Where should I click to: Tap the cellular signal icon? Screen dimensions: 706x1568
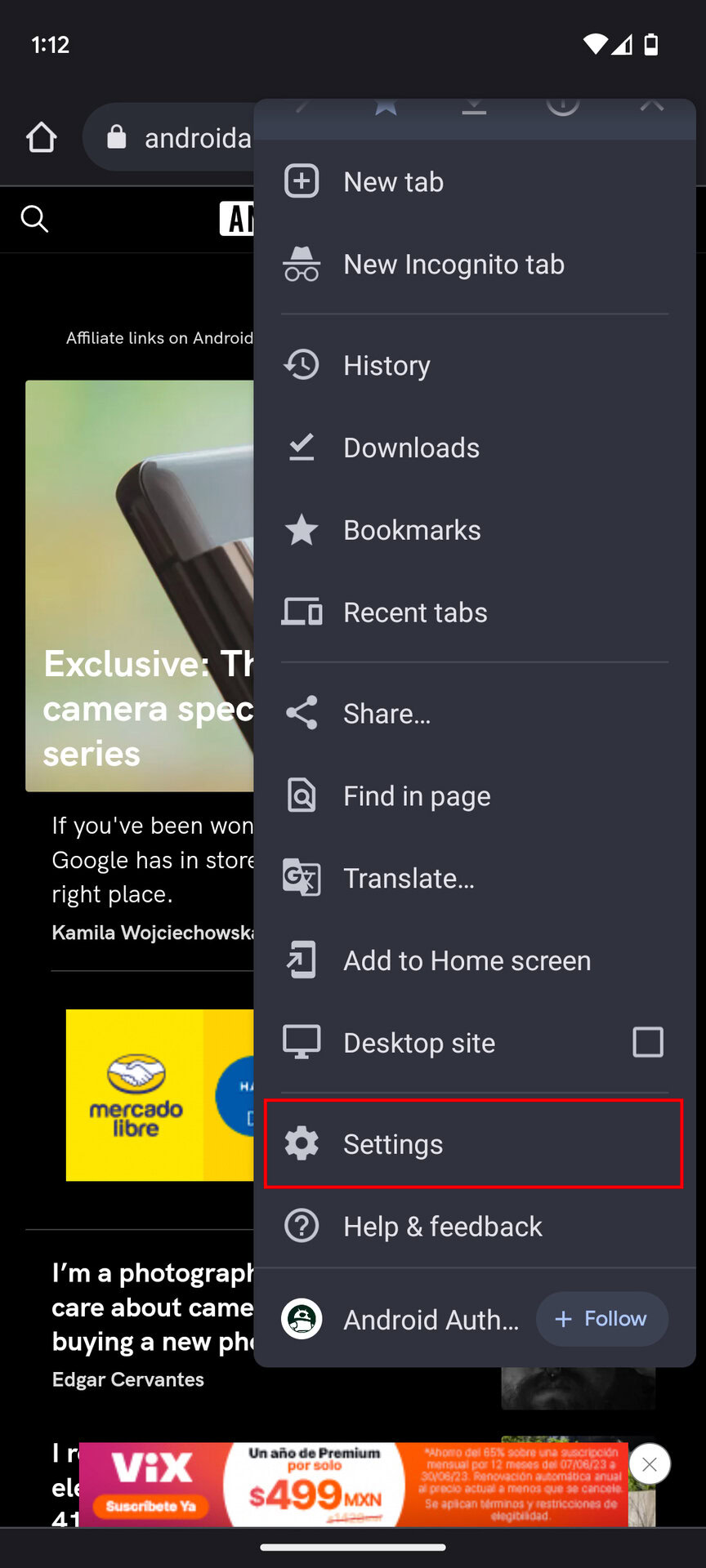tap(623, 44)
